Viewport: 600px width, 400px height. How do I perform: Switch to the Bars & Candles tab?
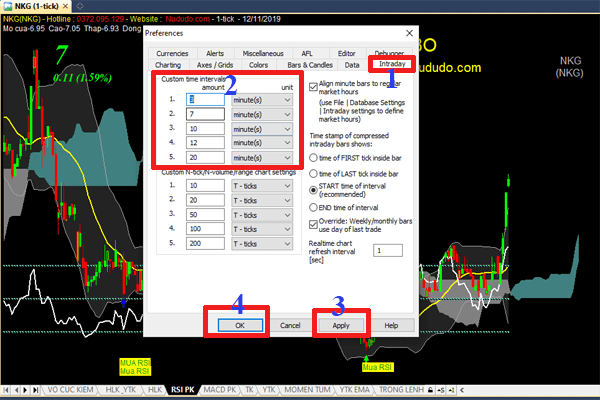[x=310, y=65]
